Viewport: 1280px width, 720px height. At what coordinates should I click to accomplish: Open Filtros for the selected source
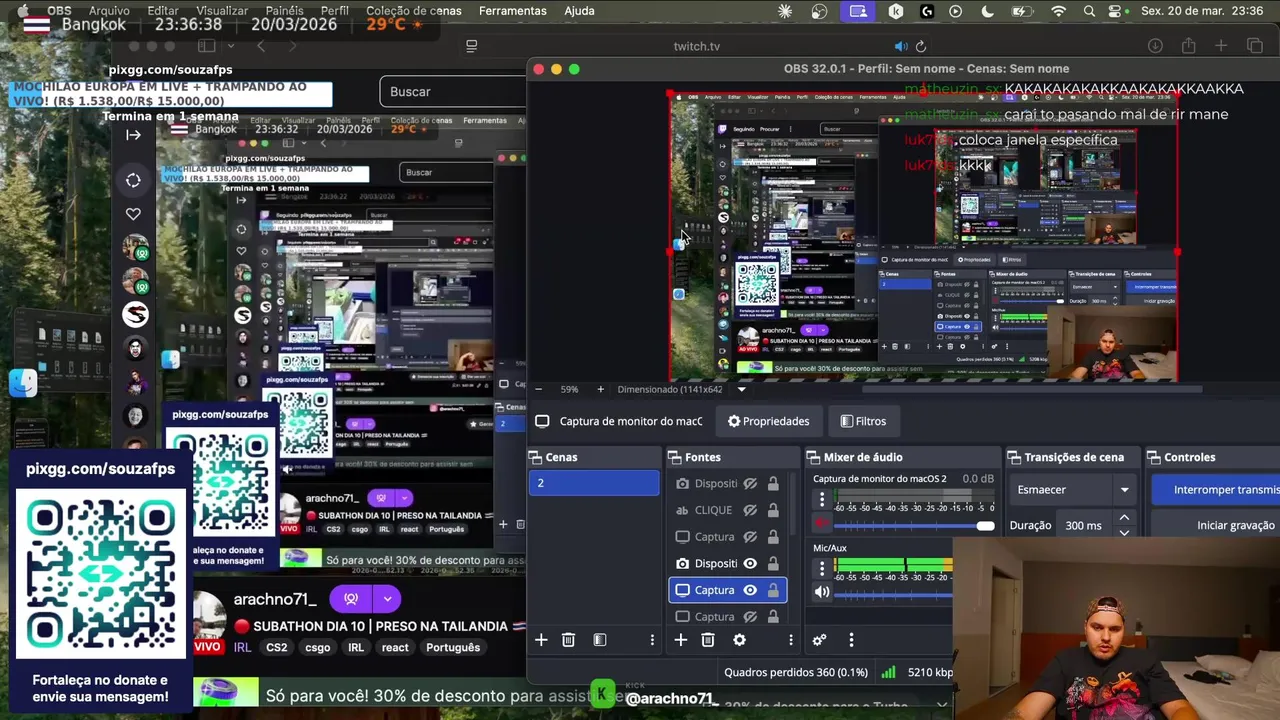[863, 421]
